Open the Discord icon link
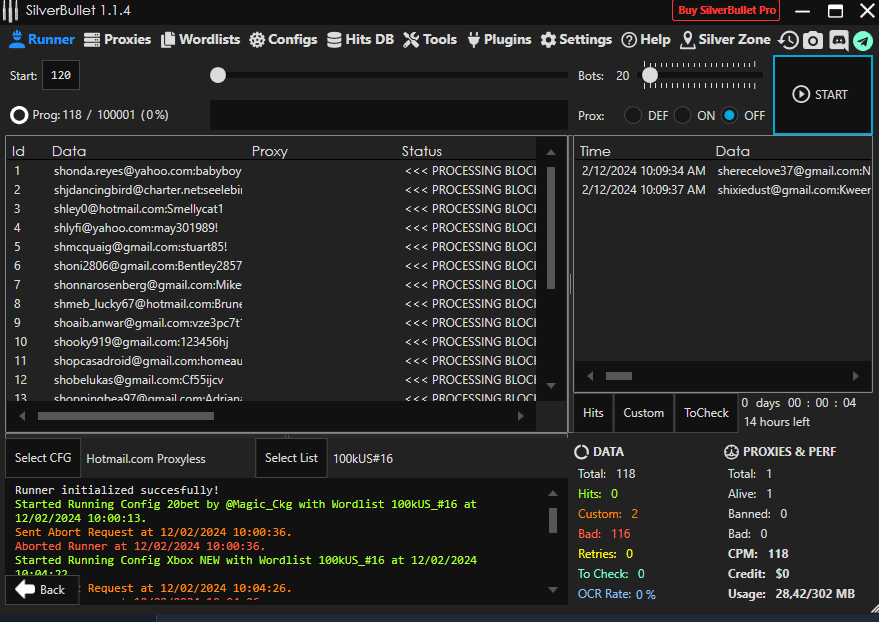Screen dimensions: 879x622 click(x=838, y=40)
